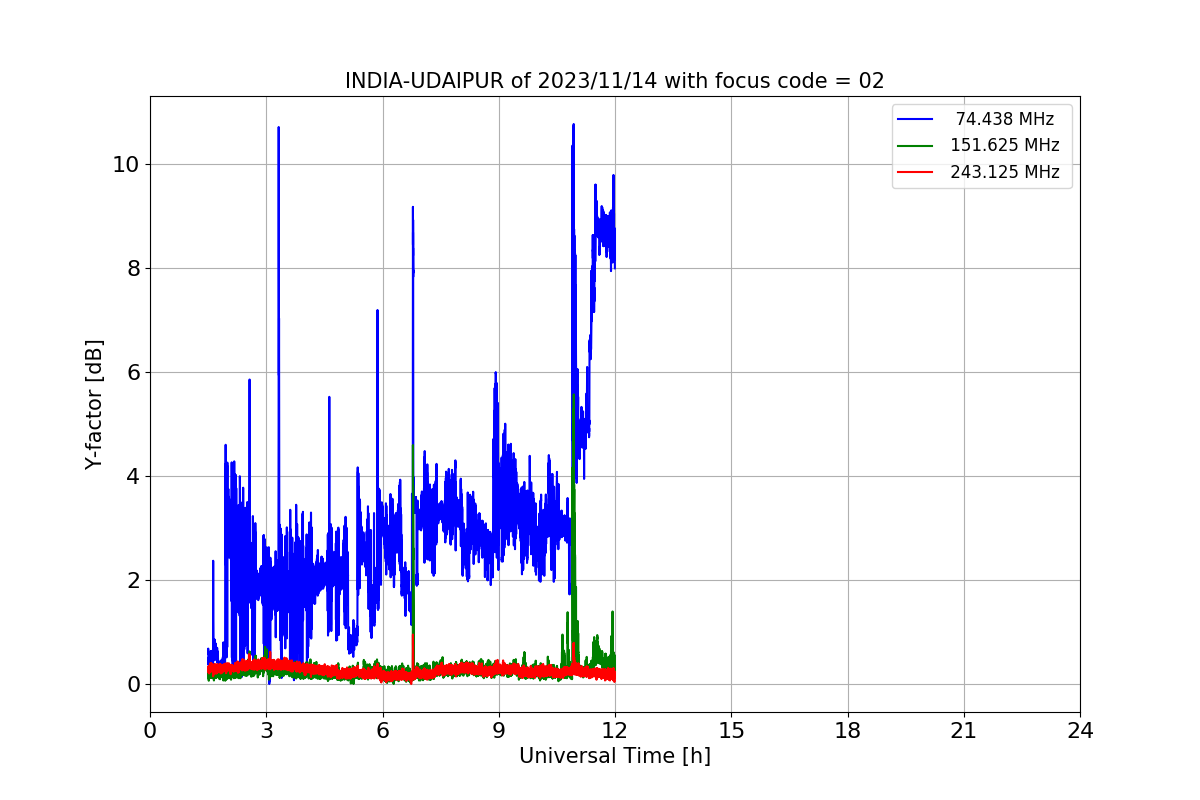Click the green line sample in legend
The width and height of the screenshot is (1200, 800).
(915, 146)
